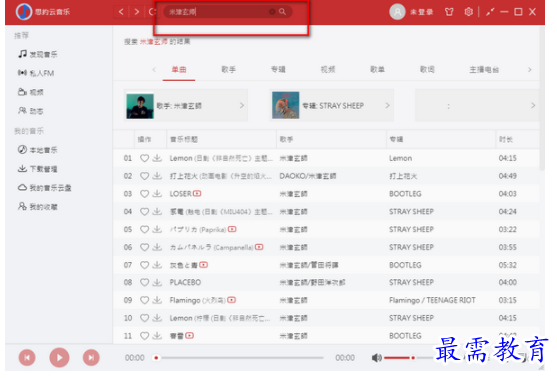Open 下载管理 in the sidebar
Screen dimensions: 557x381
point(38,169)
